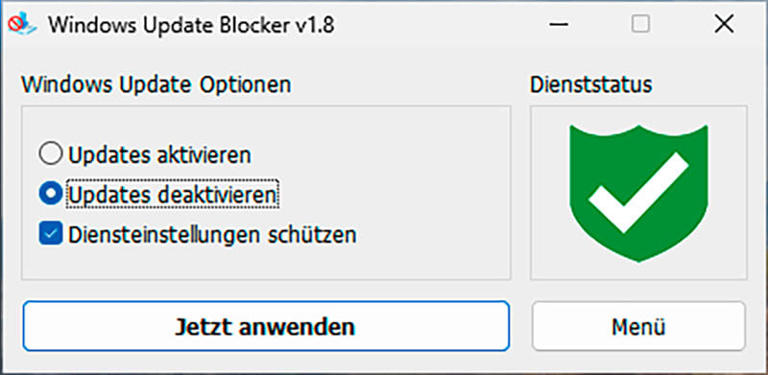The width and height of the screenshot is (768, 375).
Task: Click the Dienststatus heading label
Action: pos(591,85)
